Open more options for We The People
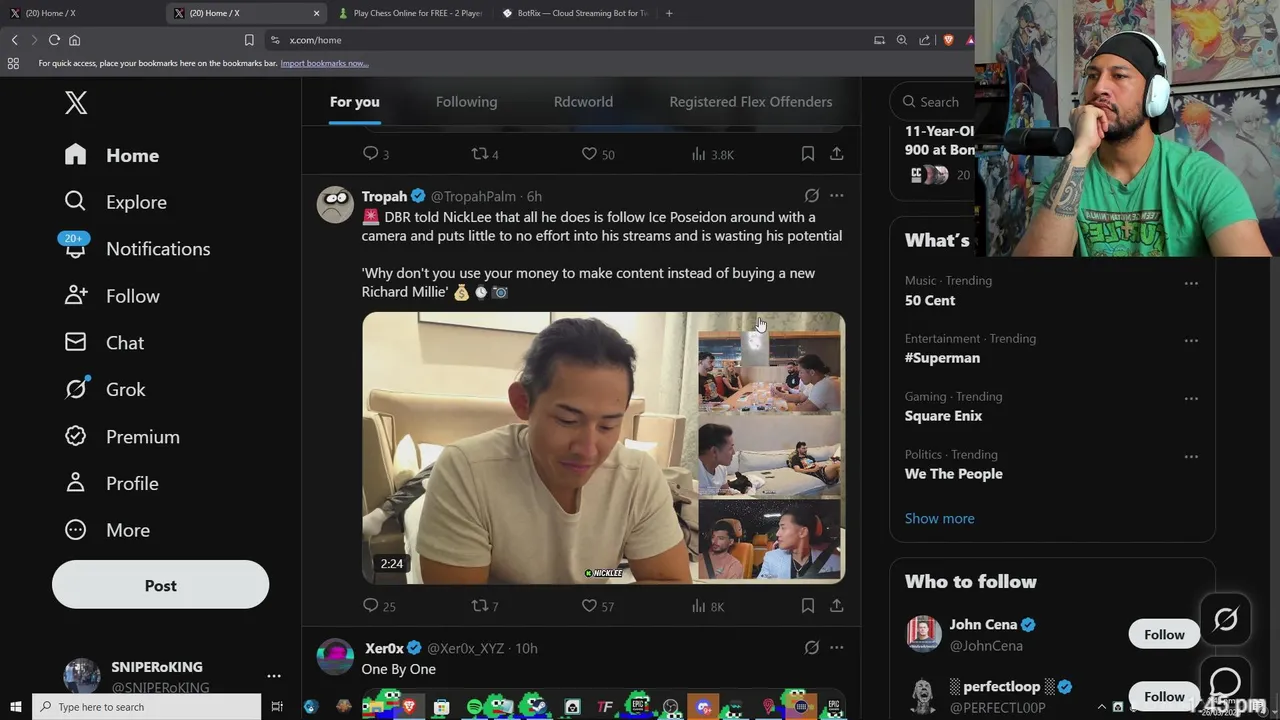Screen dimensions: 1280x720 (1191, 457)
